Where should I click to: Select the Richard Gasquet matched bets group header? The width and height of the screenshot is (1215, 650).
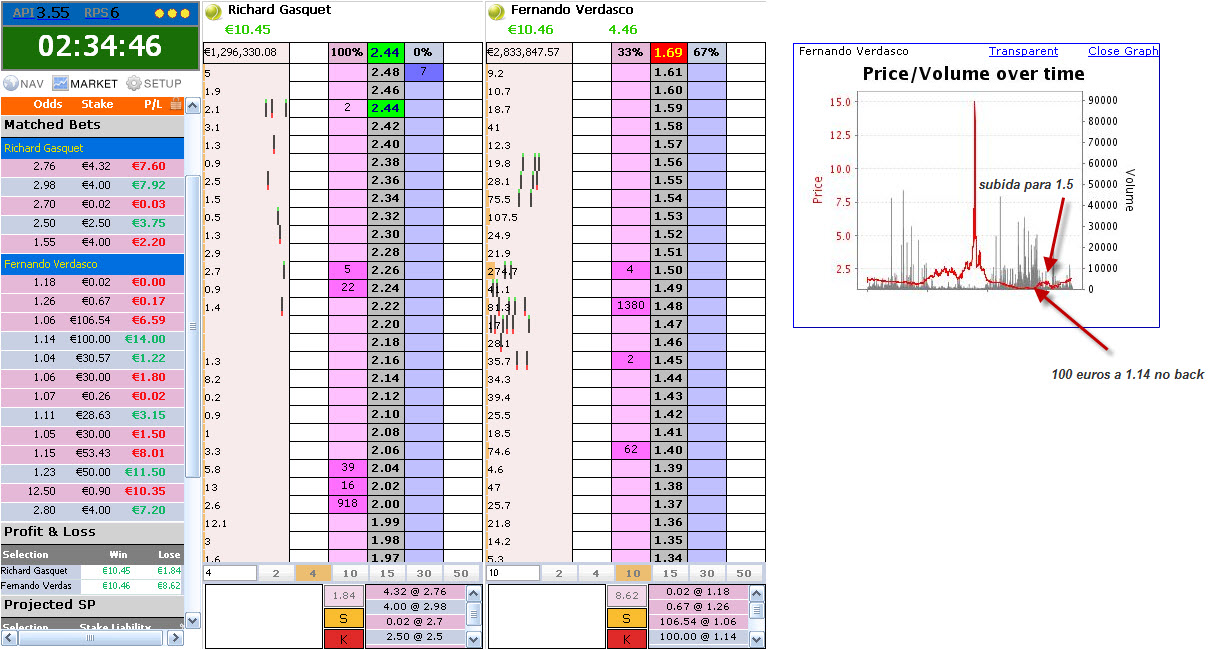point(93,148)
